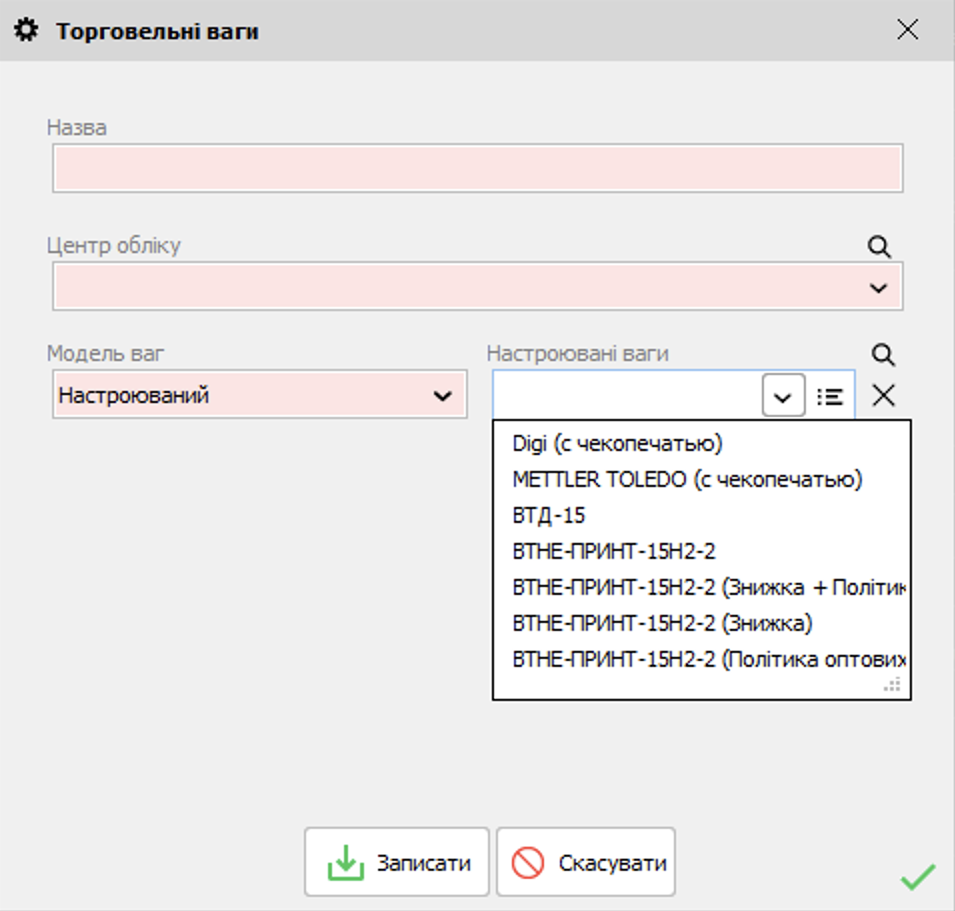Click into the Назва text field
The height and width of the screenshot is (911, 955).
(477, 168)
